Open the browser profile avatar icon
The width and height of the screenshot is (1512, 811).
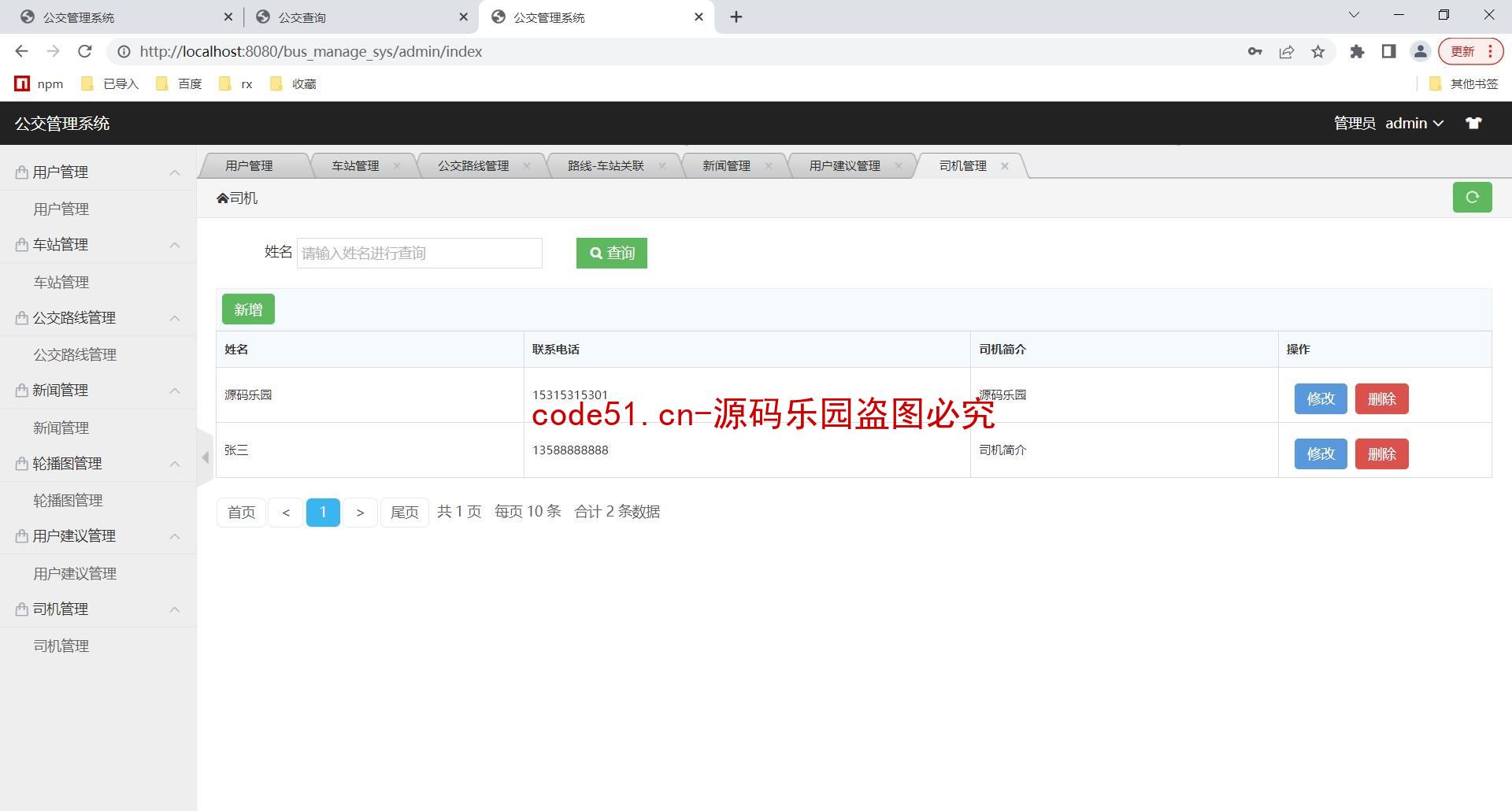click(1420, 52)
